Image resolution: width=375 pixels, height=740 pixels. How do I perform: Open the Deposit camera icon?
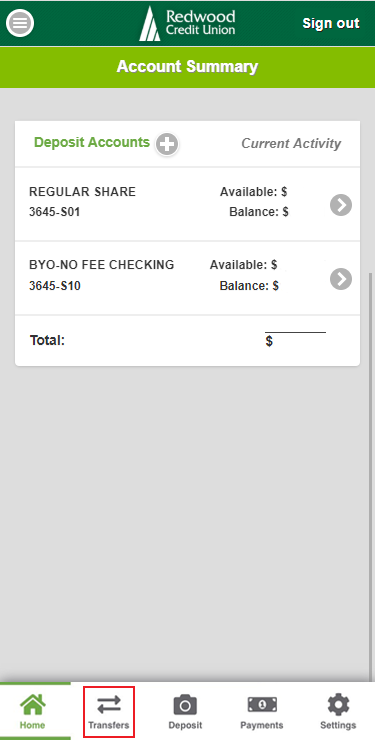pos(185,705)
